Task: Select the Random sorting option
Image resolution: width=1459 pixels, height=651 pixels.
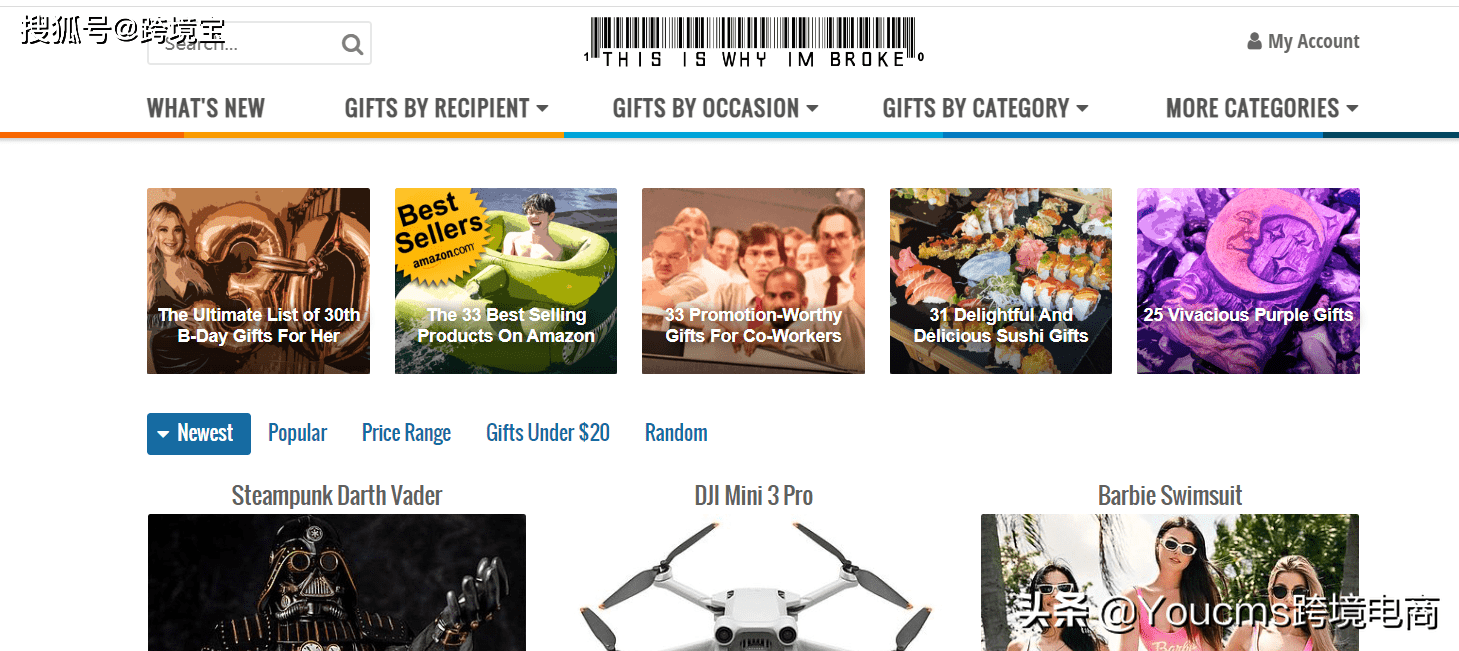Action: pyautogui.click(x=676, y=433)
